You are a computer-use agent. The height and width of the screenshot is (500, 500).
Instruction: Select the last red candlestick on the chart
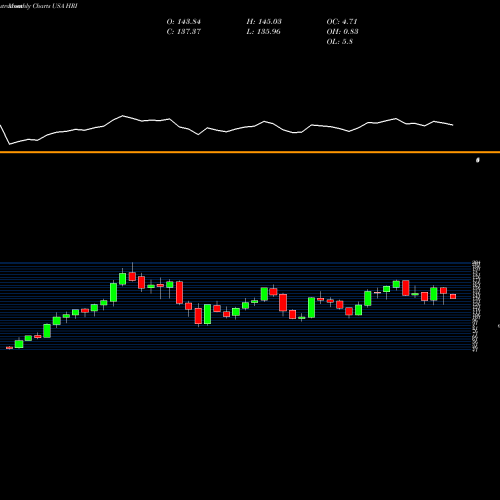click(453, 296)
